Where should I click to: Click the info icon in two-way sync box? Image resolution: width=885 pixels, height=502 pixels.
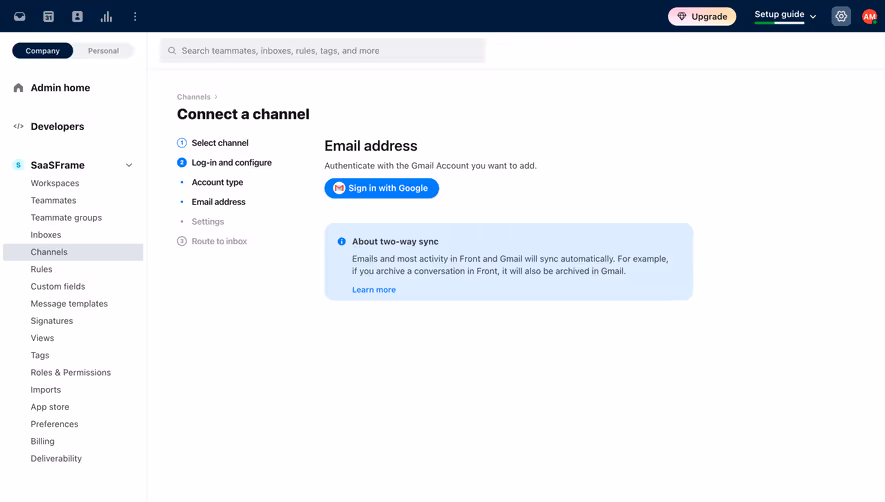coord(341,242)
